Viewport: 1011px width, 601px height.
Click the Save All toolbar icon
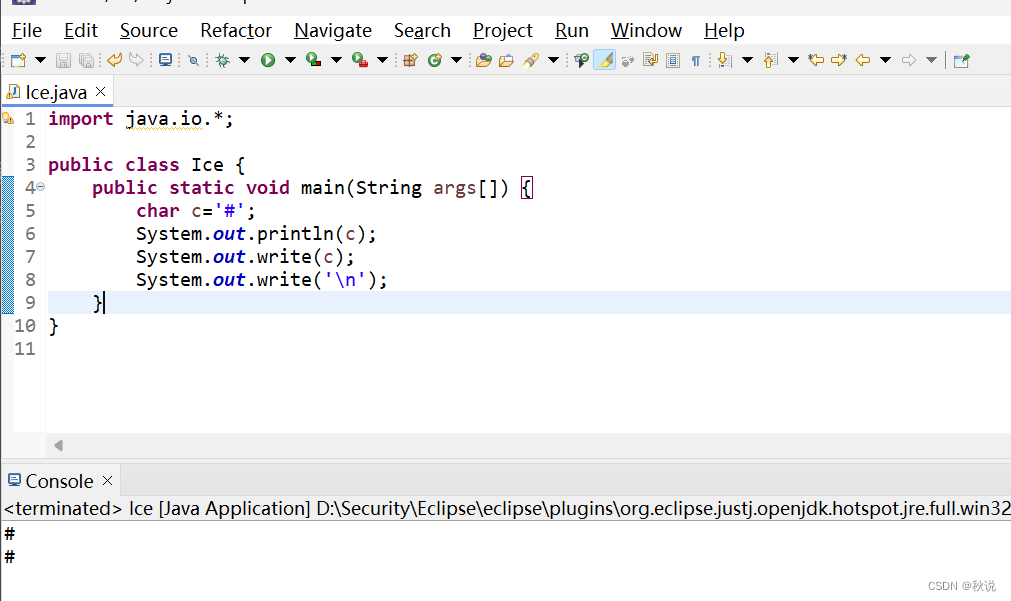point(86,60)
